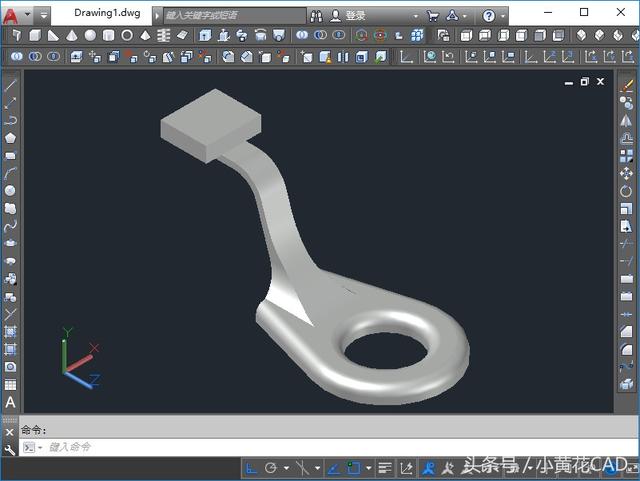
Task: Choose the Circle draw tool
Action: (x=10, y=190)
